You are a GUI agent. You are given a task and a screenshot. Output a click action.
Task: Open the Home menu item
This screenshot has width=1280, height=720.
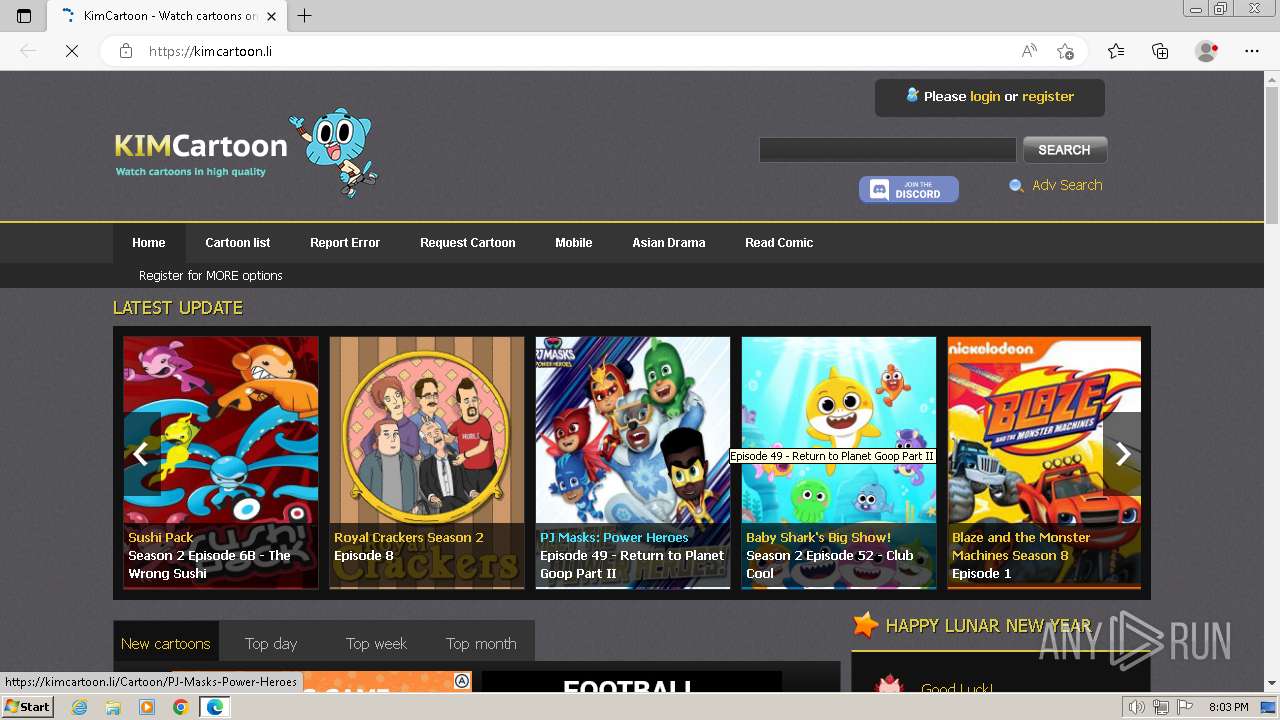(x=149, y=243)
